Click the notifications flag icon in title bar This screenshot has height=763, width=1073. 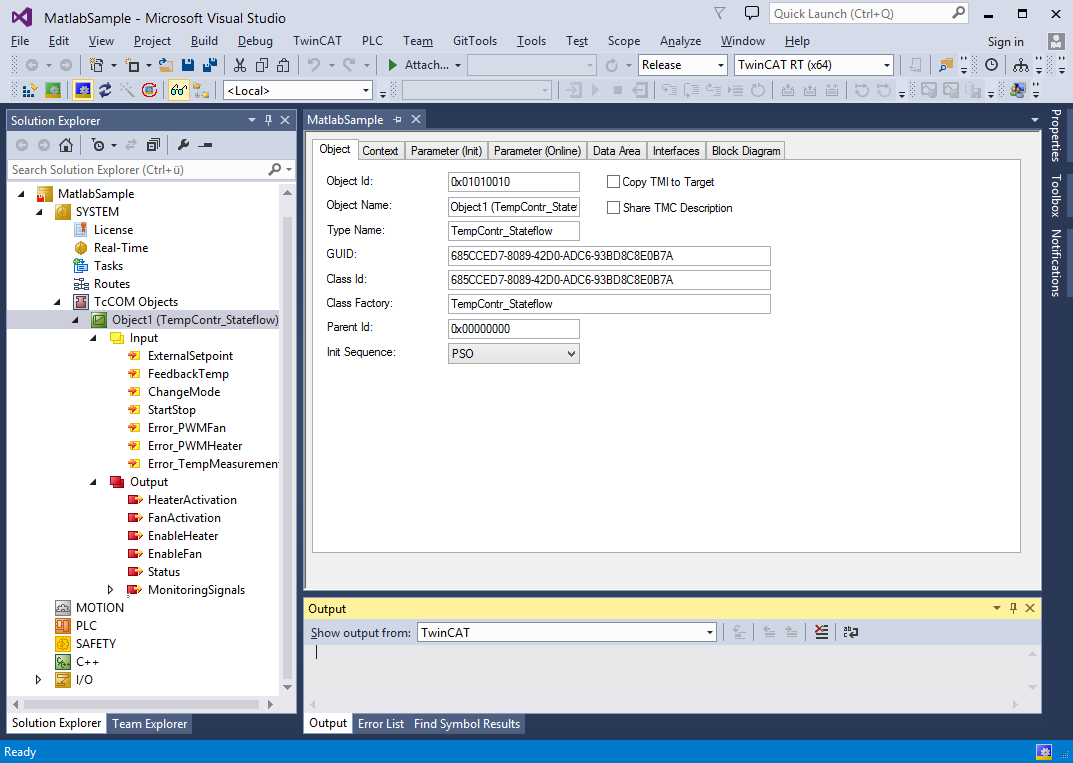[720, 13]
